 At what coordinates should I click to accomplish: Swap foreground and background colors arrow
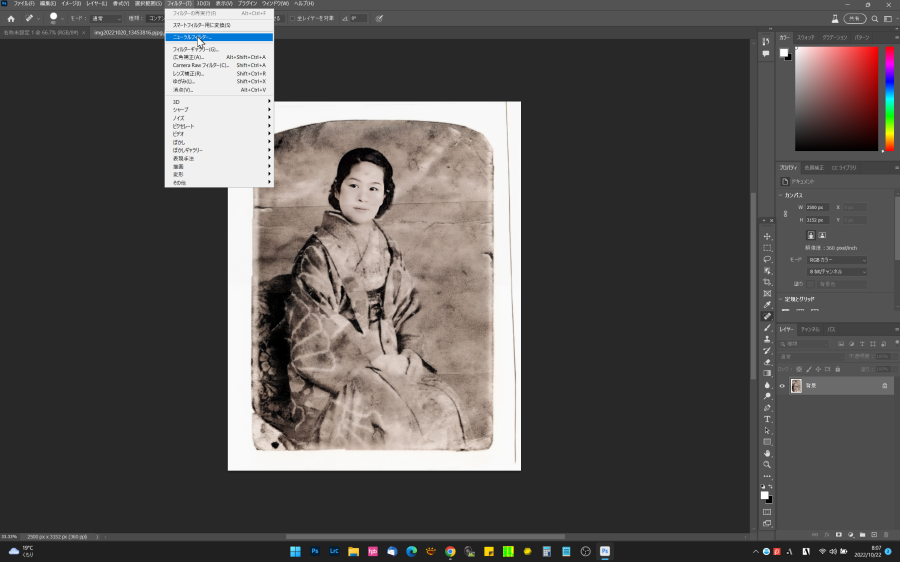coord(770,486)
